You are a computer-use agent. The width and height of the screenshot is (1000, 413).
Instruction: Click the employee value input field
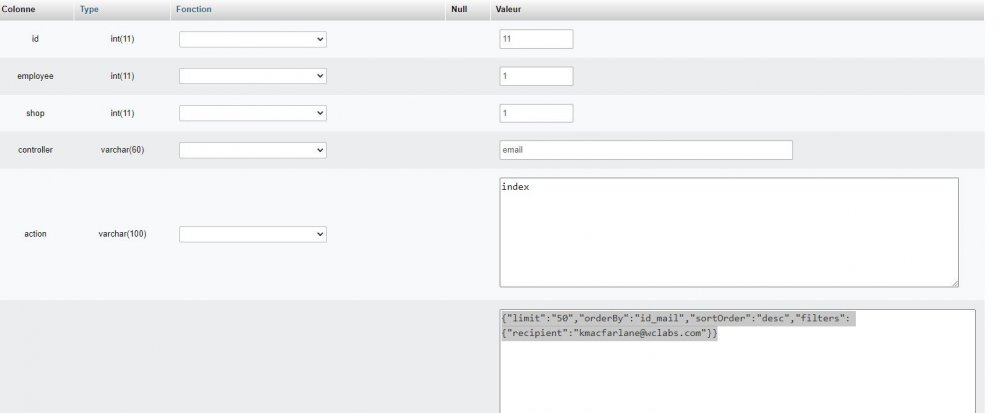point(536,76)
